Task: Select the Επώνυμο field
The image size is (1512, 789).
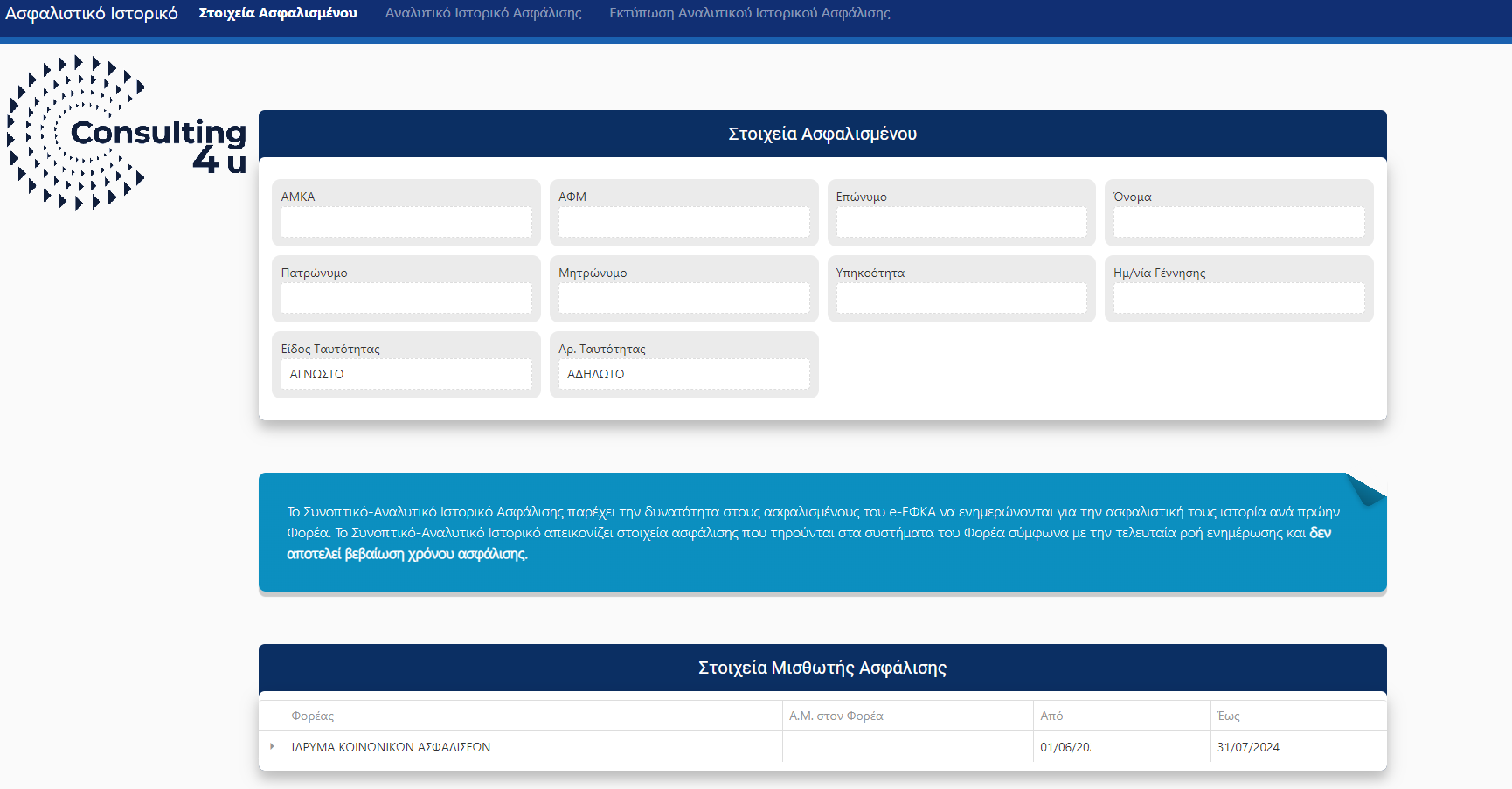Action: point(961,222)
